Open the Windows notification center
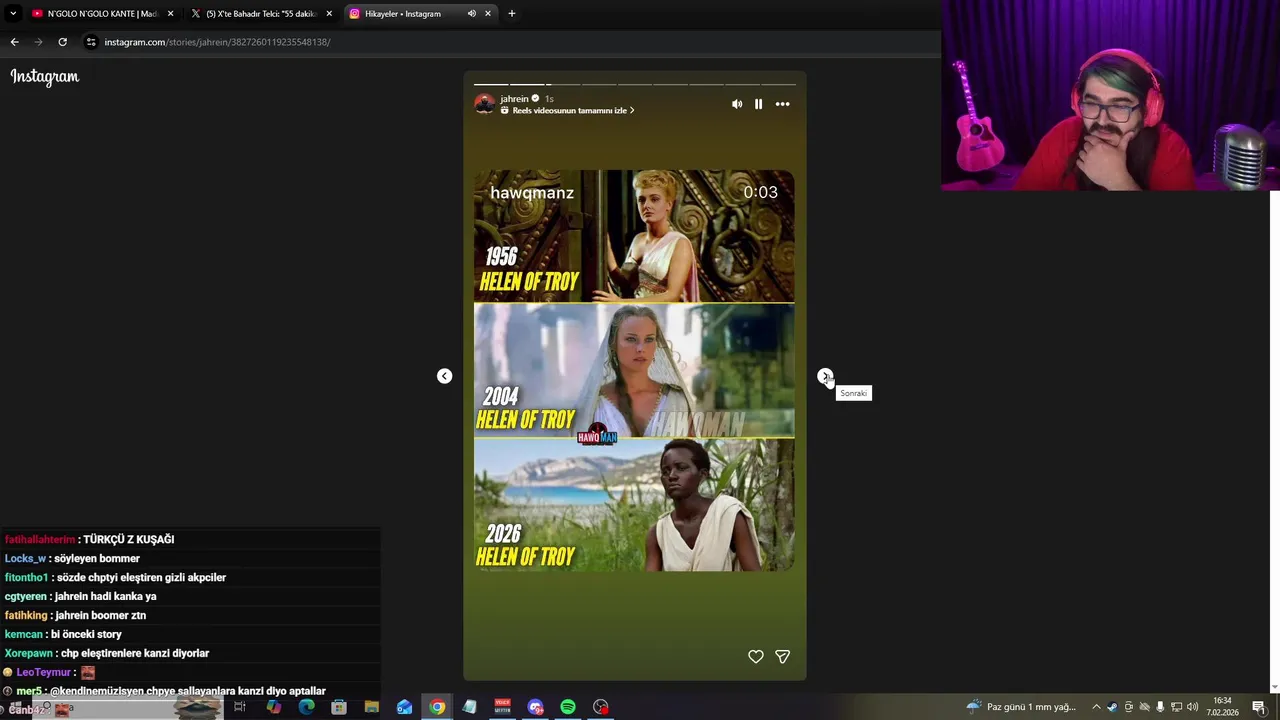Screen dimensions: 1280x720 (x=1258, y=707)
